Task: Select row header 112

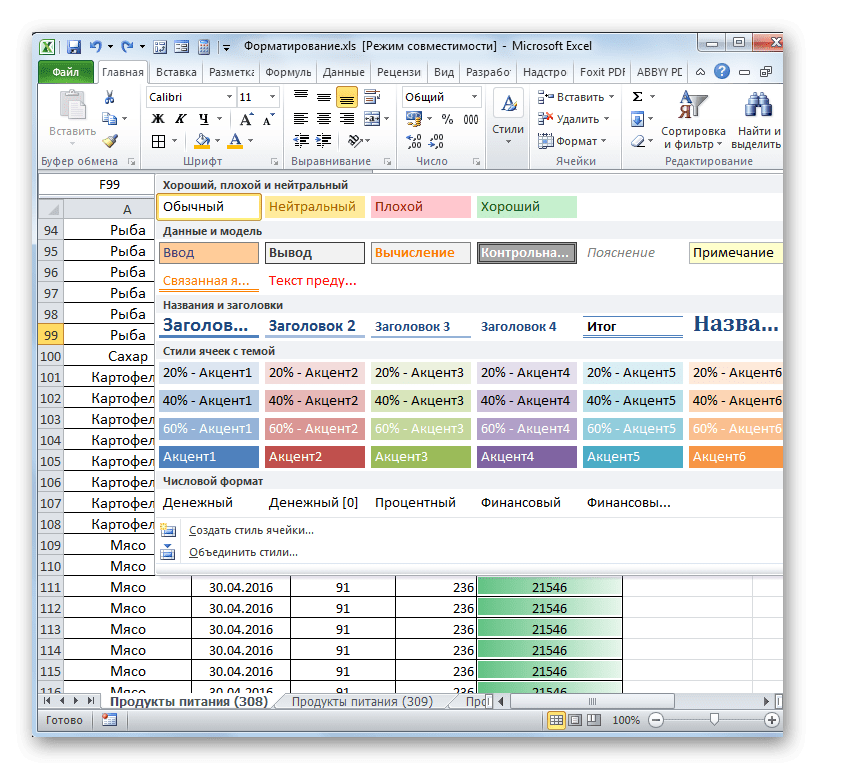Action: 51,609
